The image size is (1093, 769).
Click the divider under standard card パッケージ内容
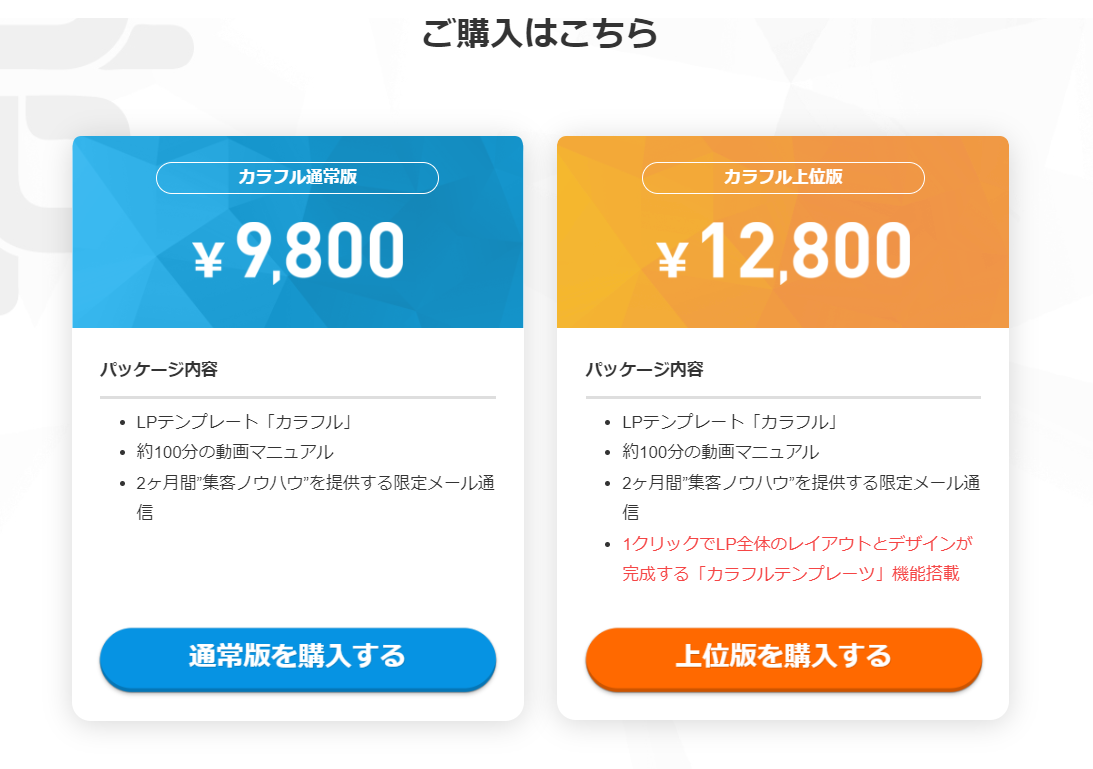pyautogui.click(x=298, y=397)
